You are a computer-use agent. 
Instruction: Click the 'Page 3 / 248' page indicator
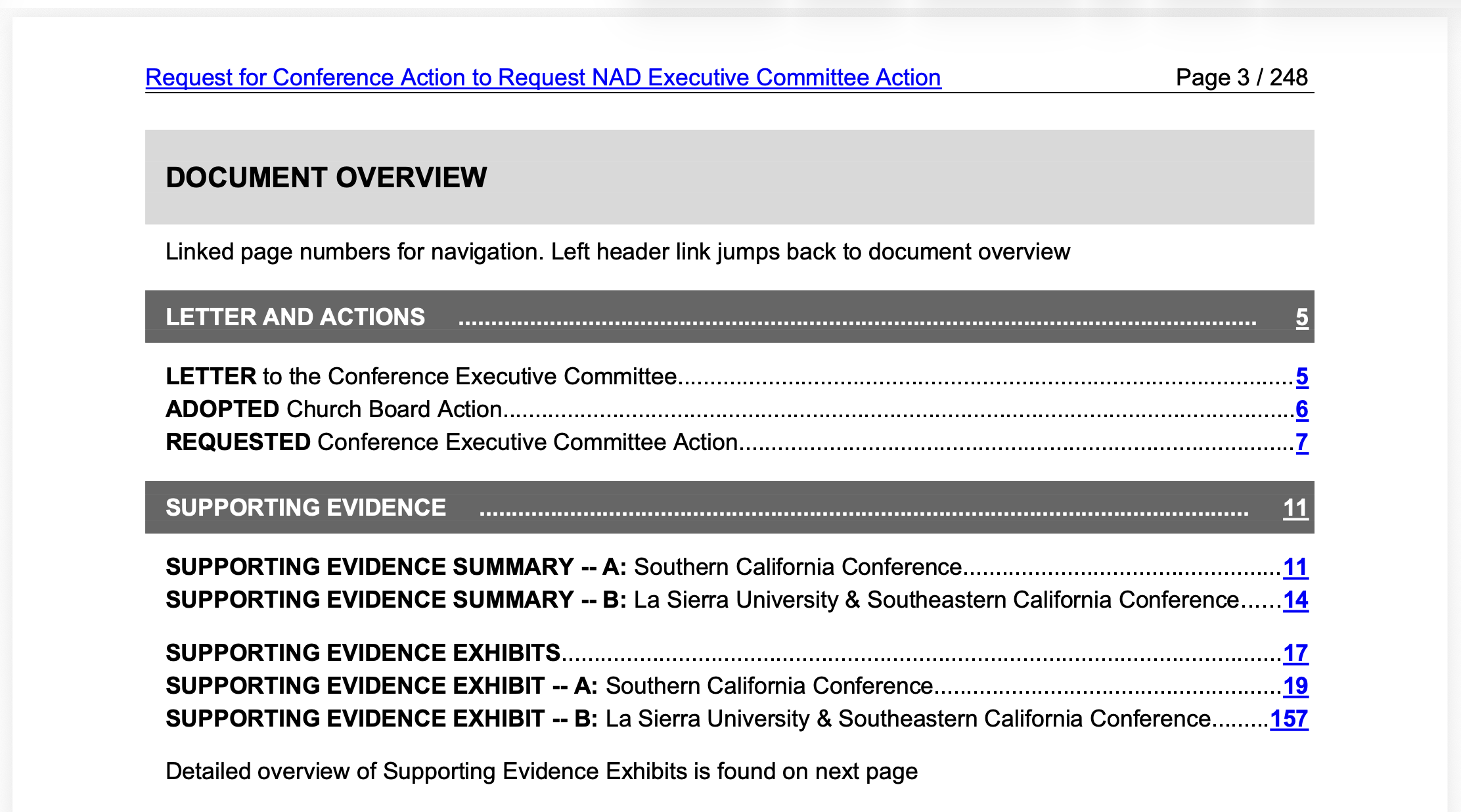click(1242, 78)
